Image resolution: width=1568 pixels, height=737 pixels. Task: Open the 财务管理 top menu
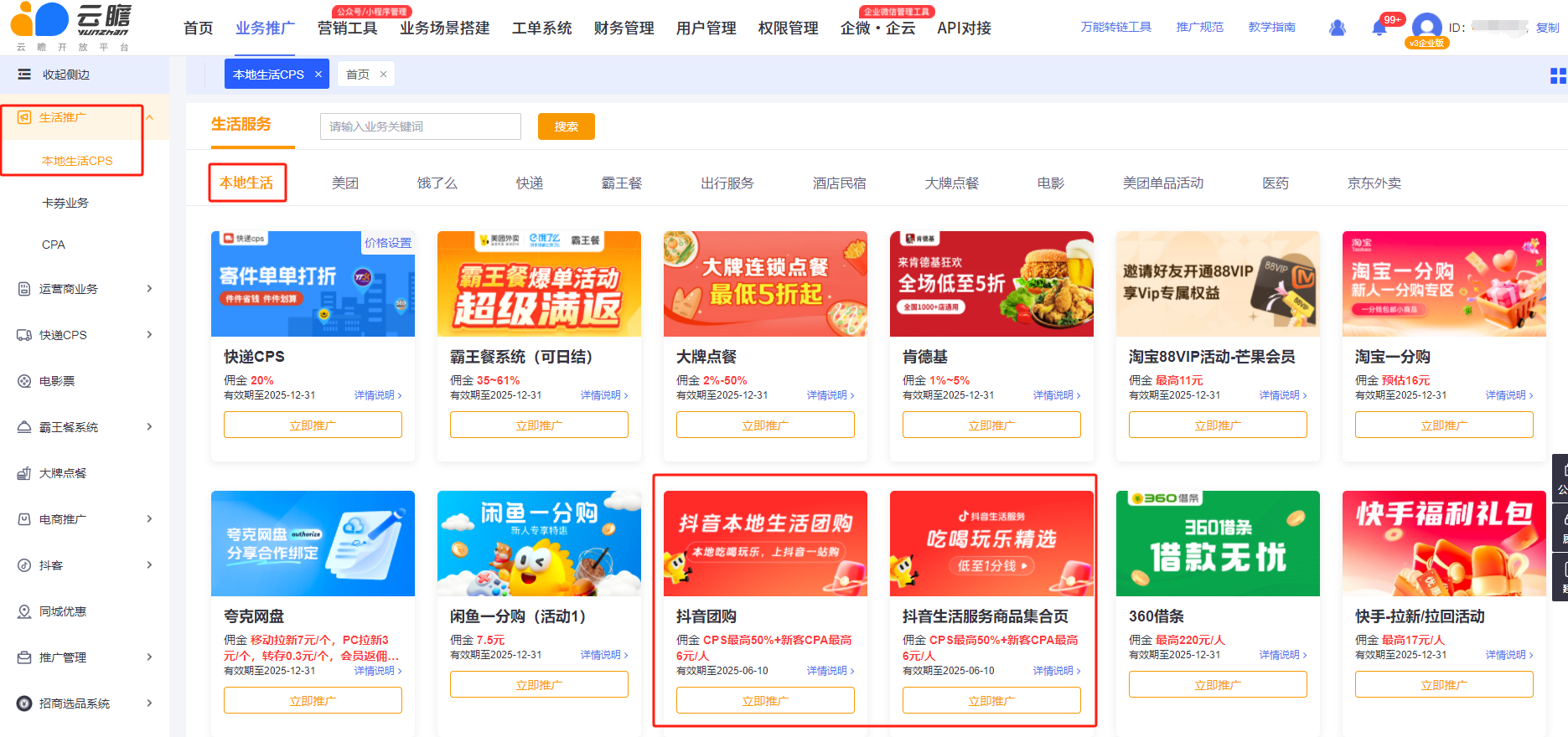[624, 28]
